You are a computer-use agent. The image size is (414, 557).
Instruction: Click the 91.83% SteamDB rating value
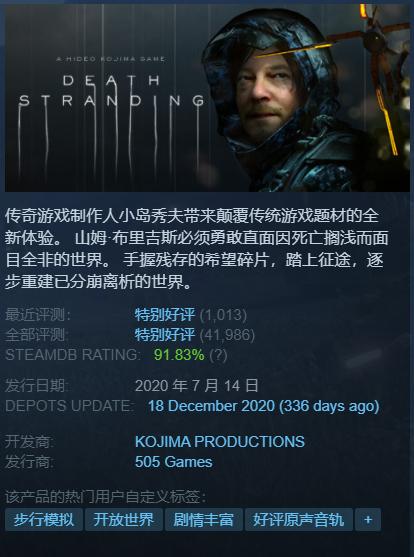tap(179, 355)
